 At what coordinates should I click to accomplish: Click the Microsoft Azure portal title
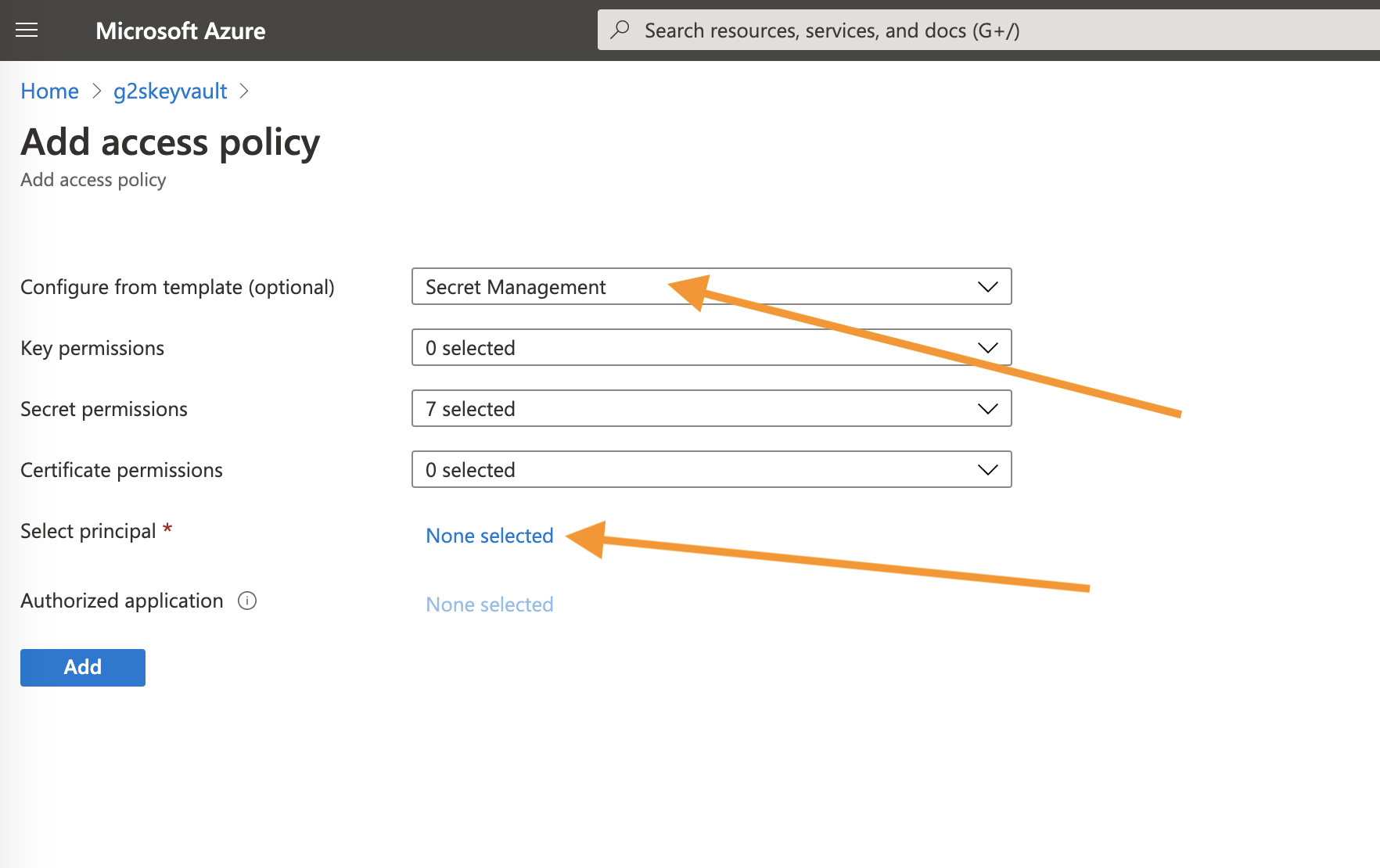(x=181, y=30)
